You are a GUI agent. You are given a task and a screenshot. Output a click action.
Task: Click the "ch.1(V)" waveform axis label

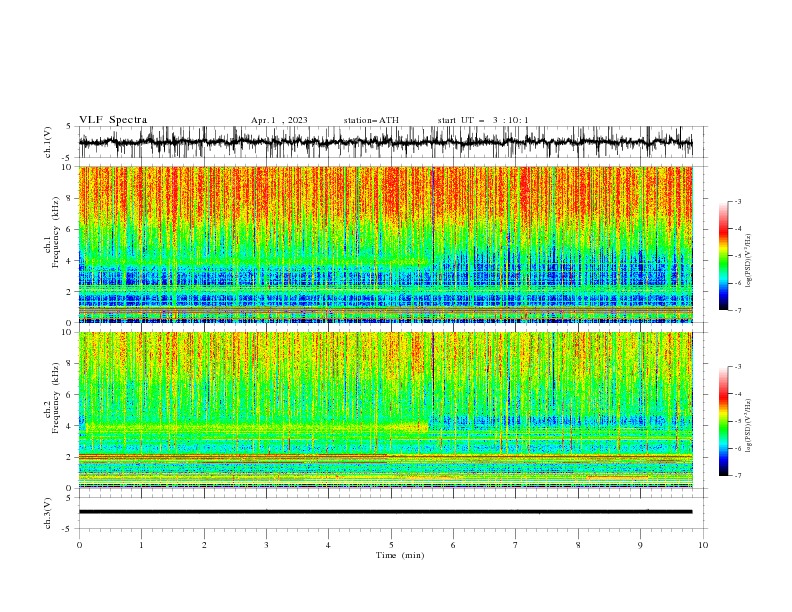(48, 142)
